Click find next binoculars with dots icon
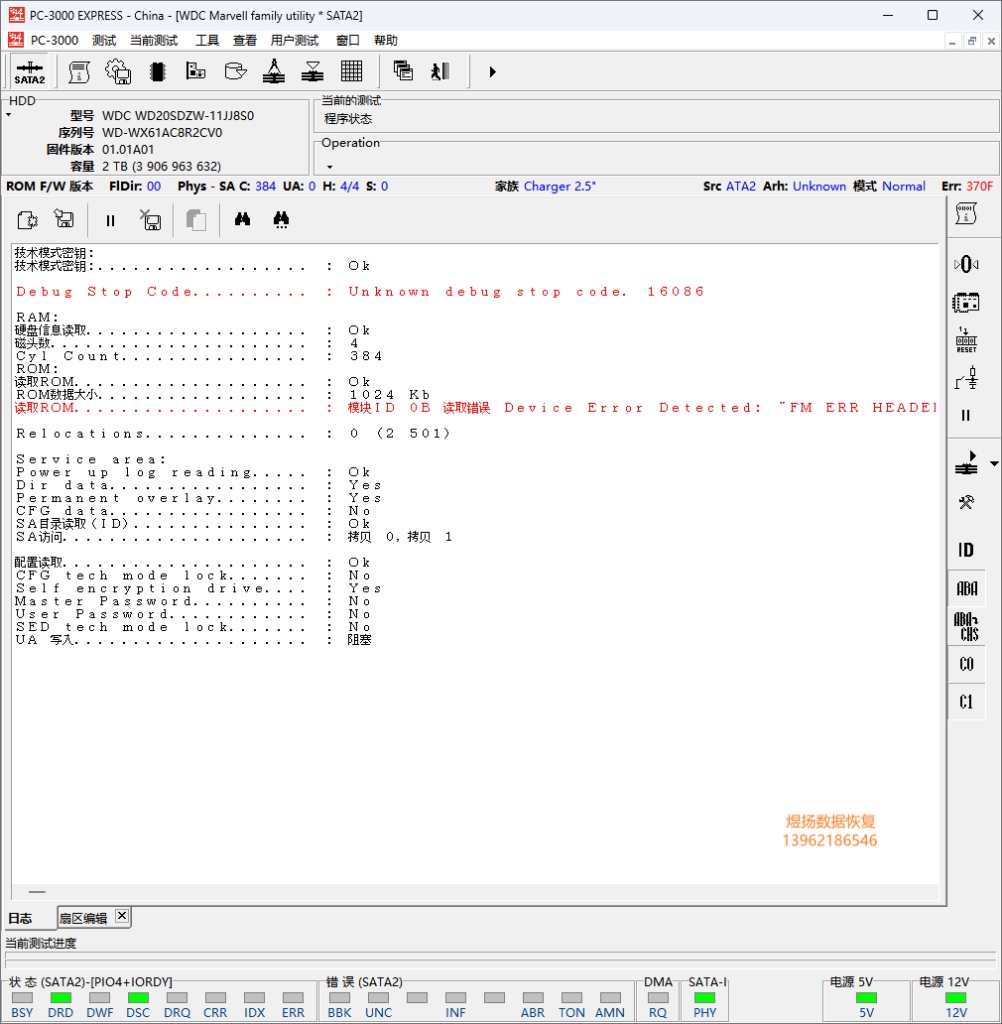 pyautogui.click(x=282, y=220)
